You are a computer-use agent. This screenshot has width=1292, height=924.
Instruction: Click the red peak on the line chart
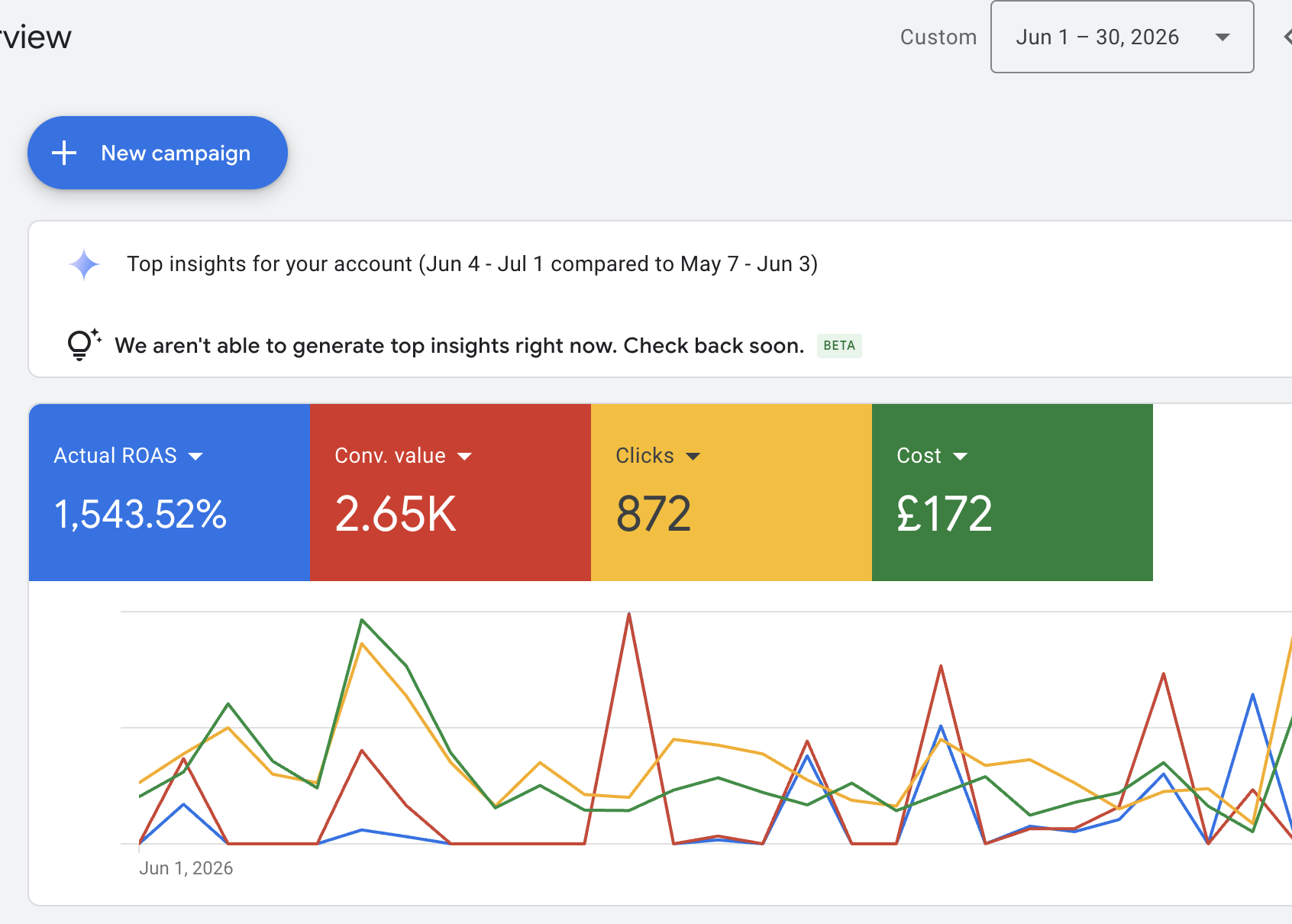(x=628, y=614)
